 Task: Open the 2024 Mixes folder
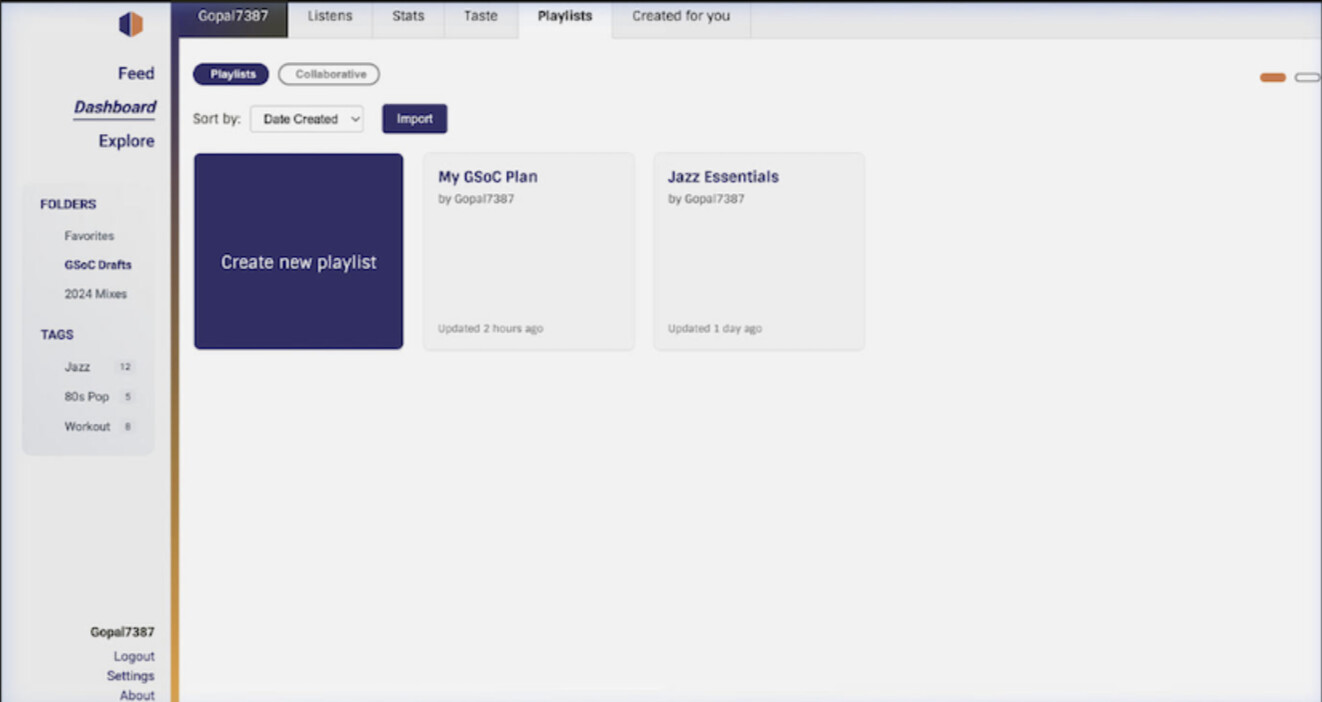[x=95, y=294]
